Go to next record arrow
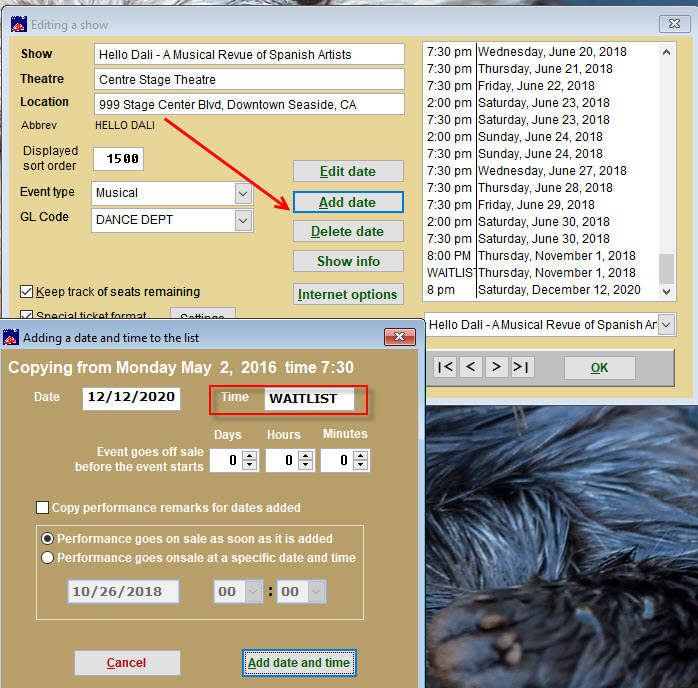 click(496, 367)
